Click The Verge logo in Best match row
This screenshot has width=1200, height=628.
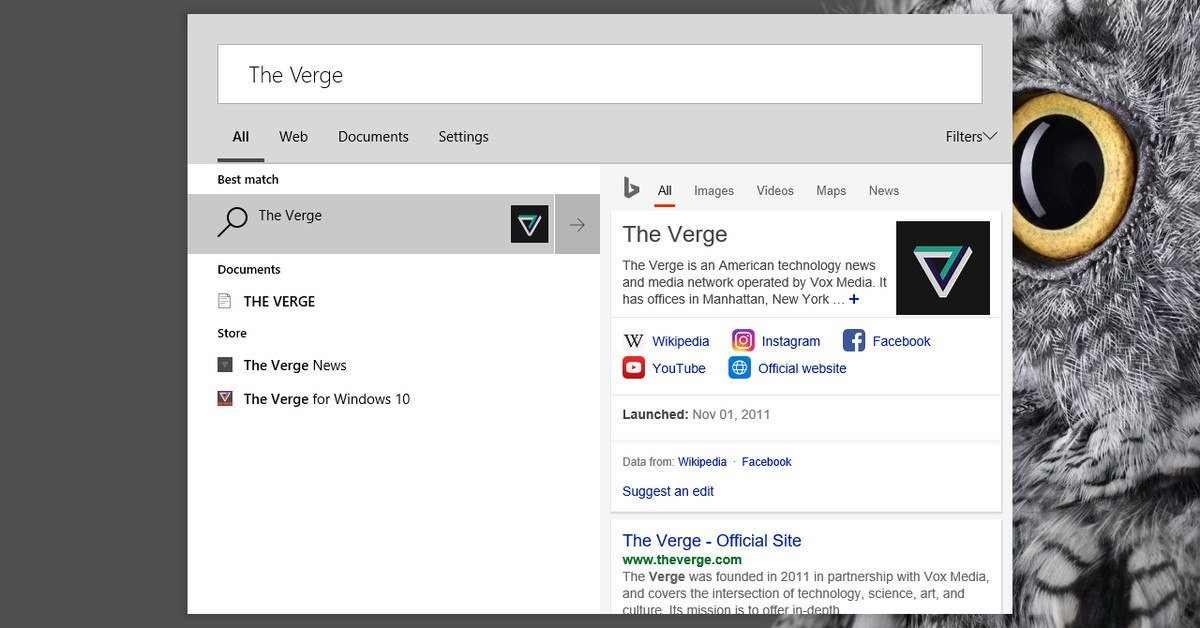click(530, 224)
